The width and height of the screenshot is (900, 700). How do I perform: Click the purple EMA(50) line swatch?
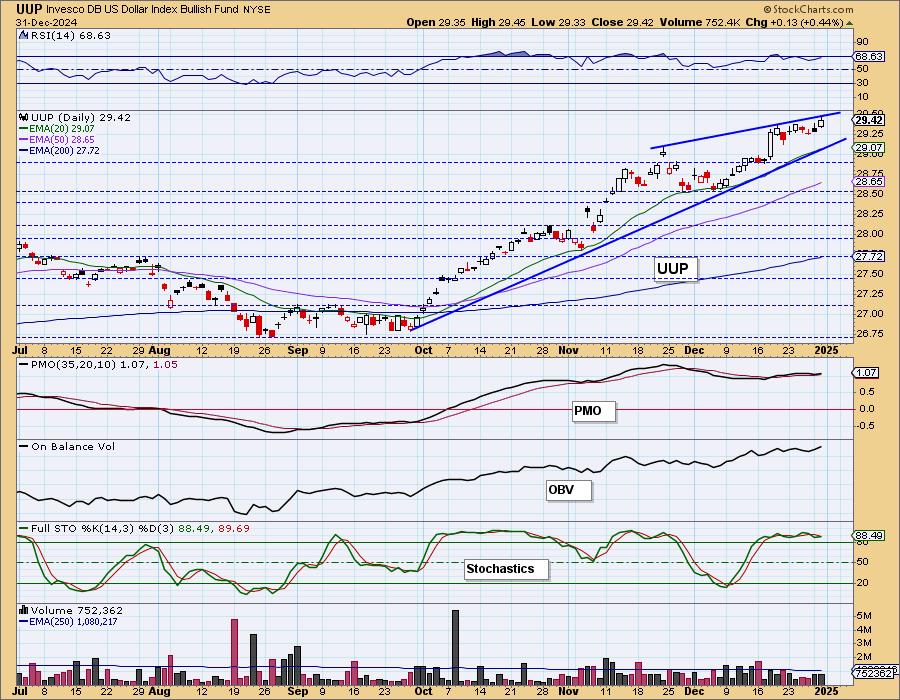click(x=24, y=139)
